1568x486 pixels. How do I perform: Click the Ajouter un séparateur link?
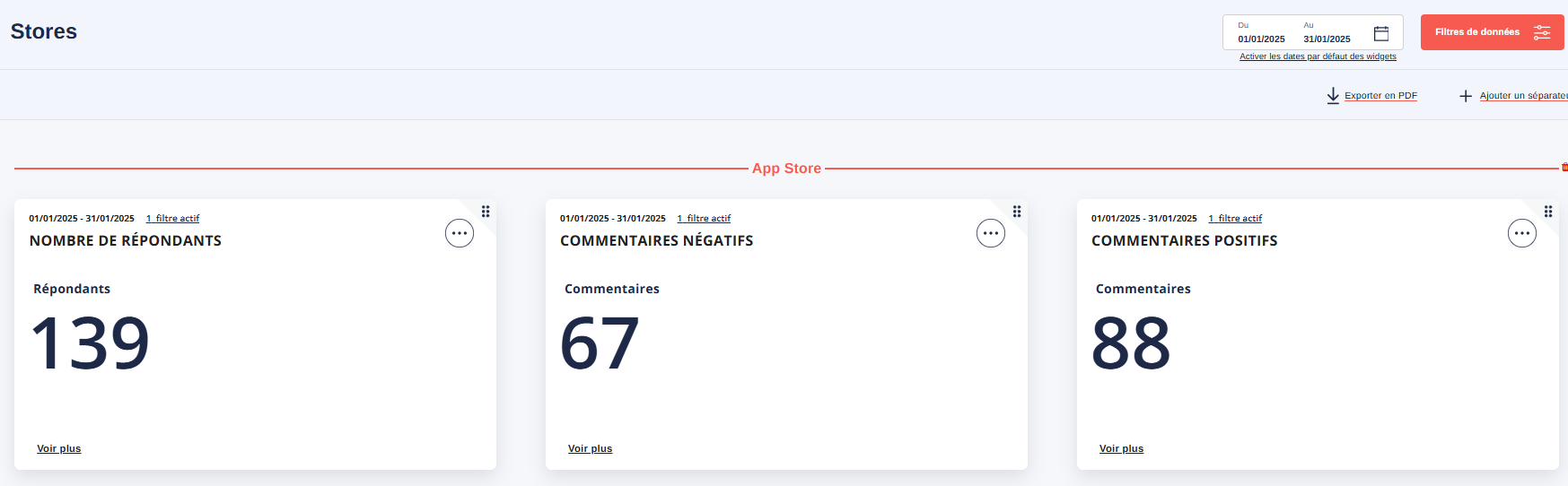[1522, 96]
